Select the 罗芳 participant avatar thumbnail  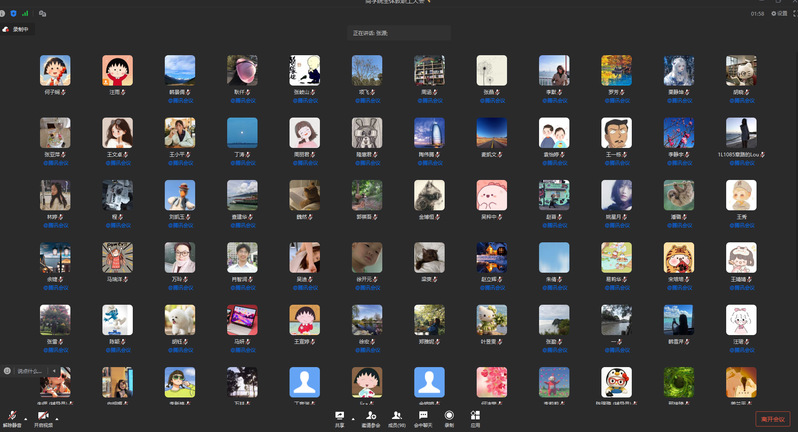(615, 70)
